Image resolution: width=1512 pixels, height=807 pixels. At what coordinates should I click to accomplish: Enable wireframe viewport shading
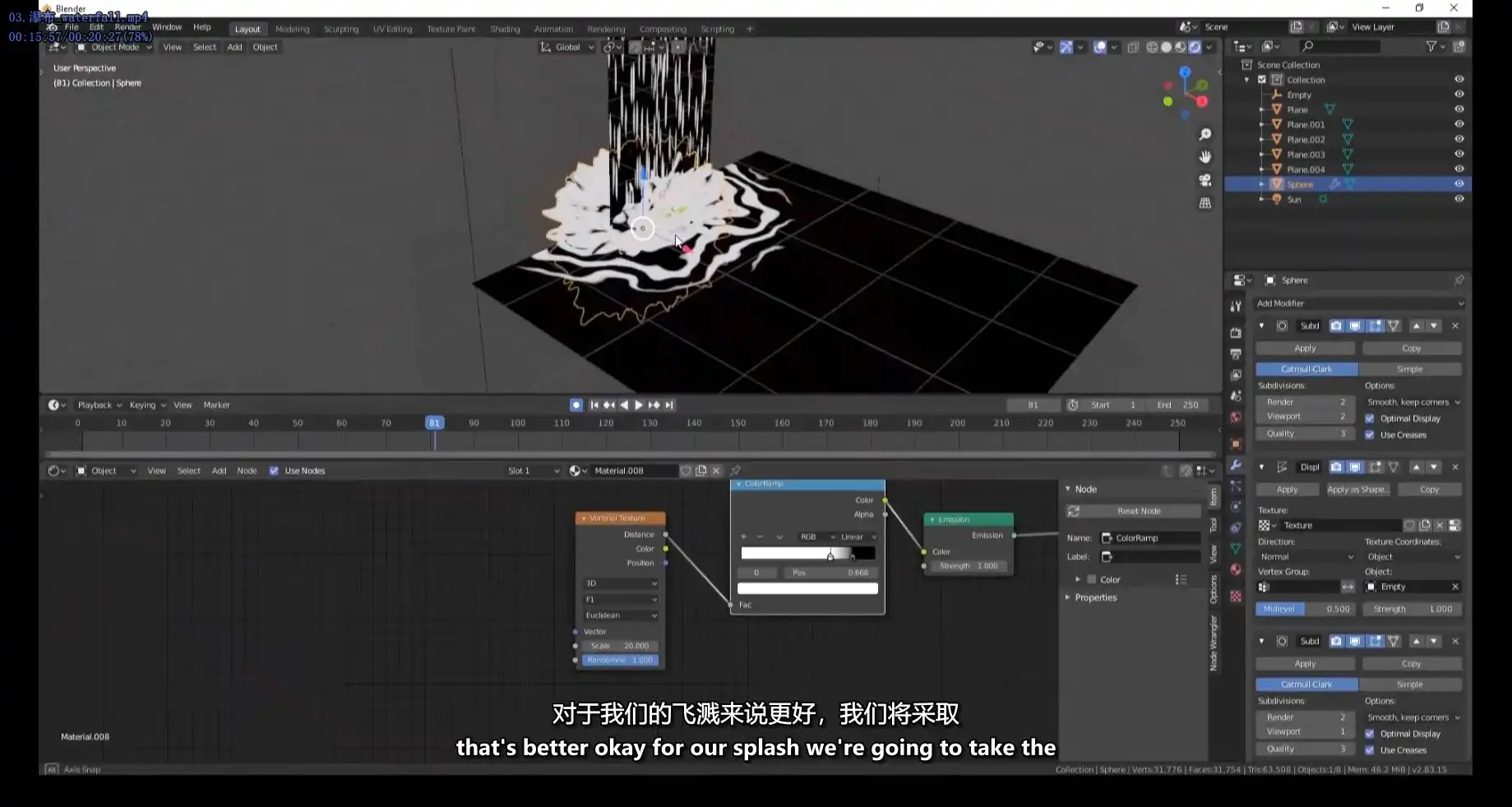(1151, 47)
